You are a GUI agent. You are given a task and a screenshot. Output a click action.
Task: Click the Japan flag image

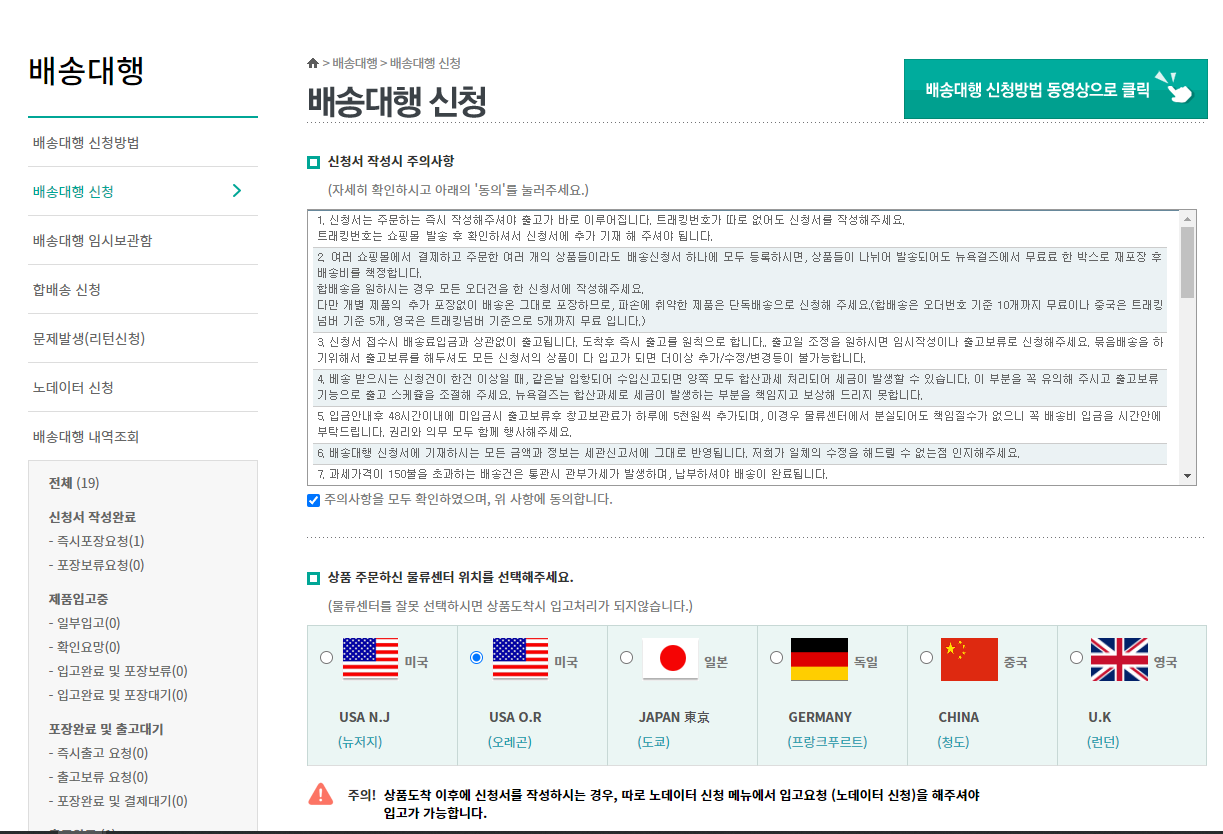tap(670, 658)
